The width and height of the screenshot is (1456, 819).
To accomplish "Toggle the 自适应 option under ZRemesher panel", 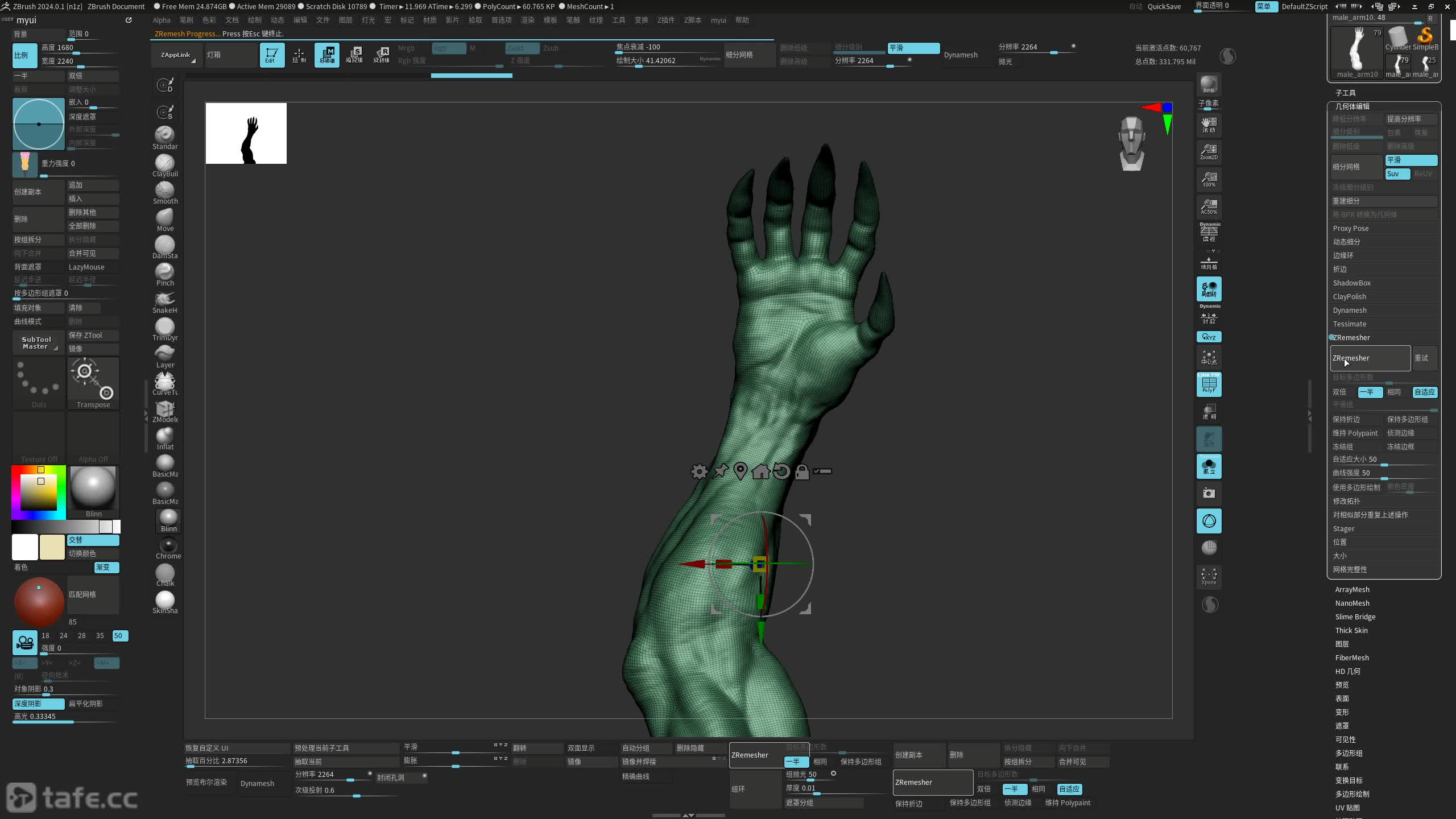I will pos(1424,392).
